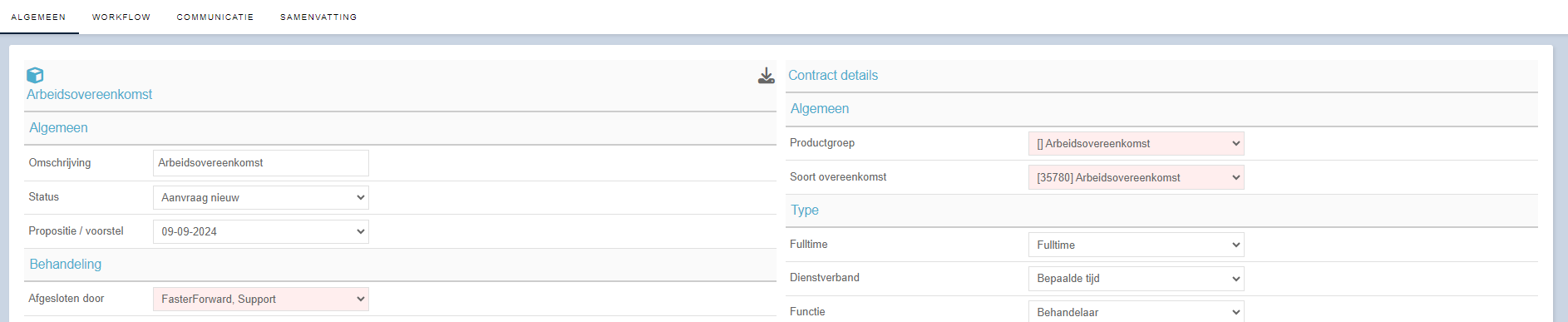Image resolution: width=1568 pixels, height=322 pixels.
Task: Click the blue box icon above Arbeidsovereenkomst
Action: pyautogui.click(x=35, y=75)
